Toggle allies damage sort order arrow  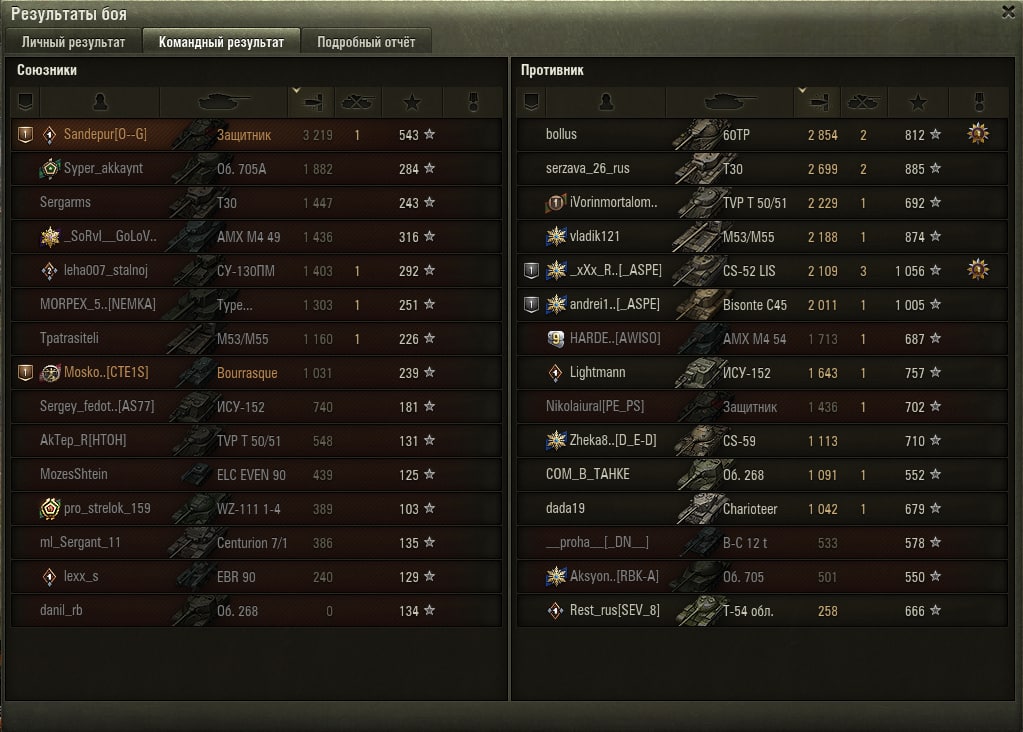pos(296,91)
